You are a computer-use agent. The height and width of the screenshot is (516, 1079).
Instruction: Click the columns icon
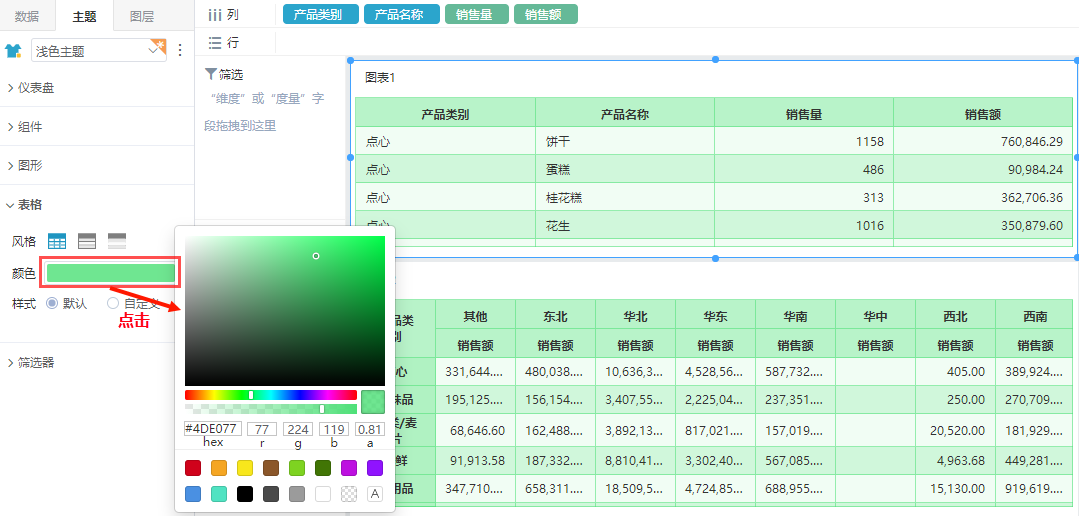(214, 14)
